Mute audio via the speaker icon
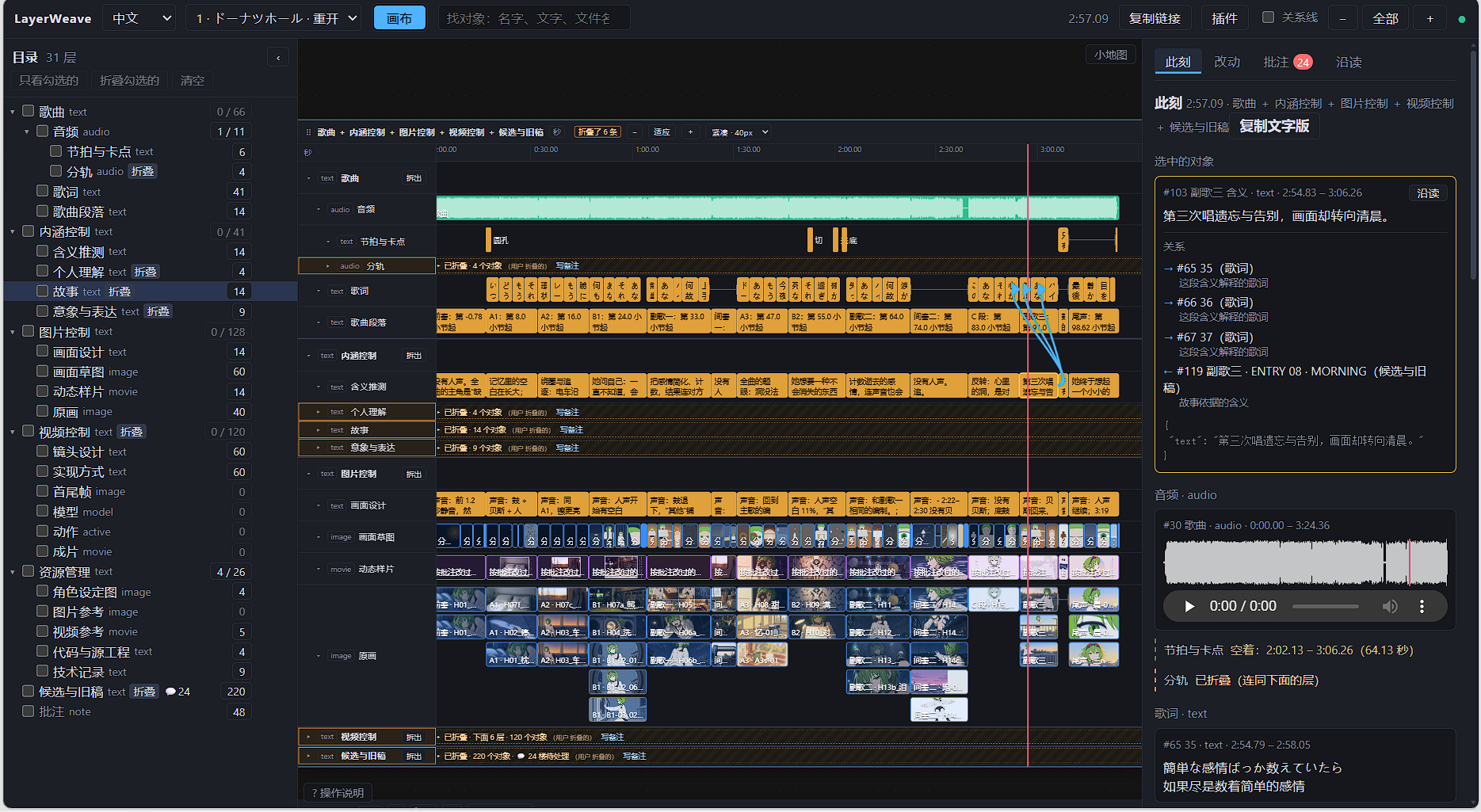The width and height of the screenshot is (1481, 812). click(1390, 606)
